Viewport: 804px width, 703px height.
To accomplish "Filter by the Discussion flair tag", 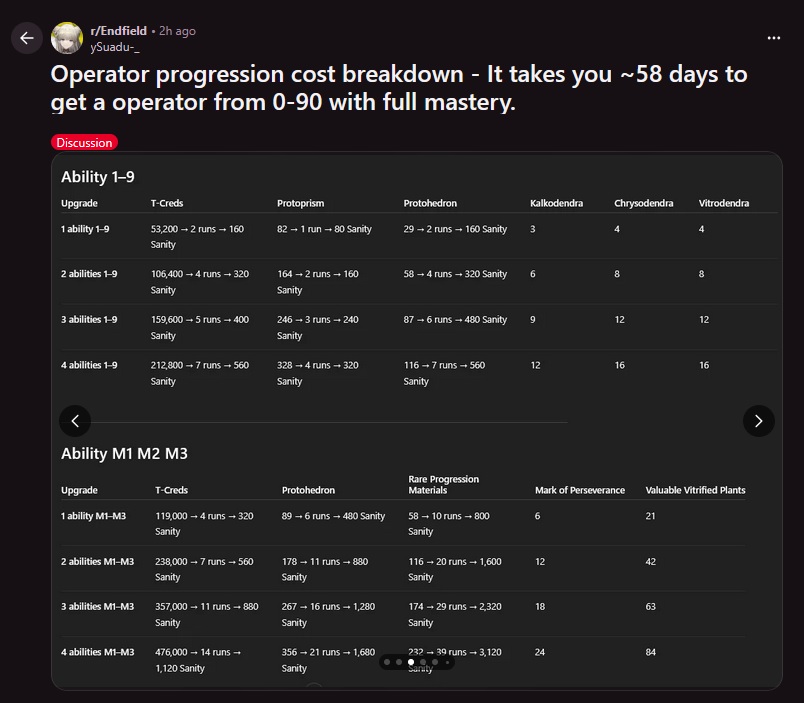I will 84,143.
